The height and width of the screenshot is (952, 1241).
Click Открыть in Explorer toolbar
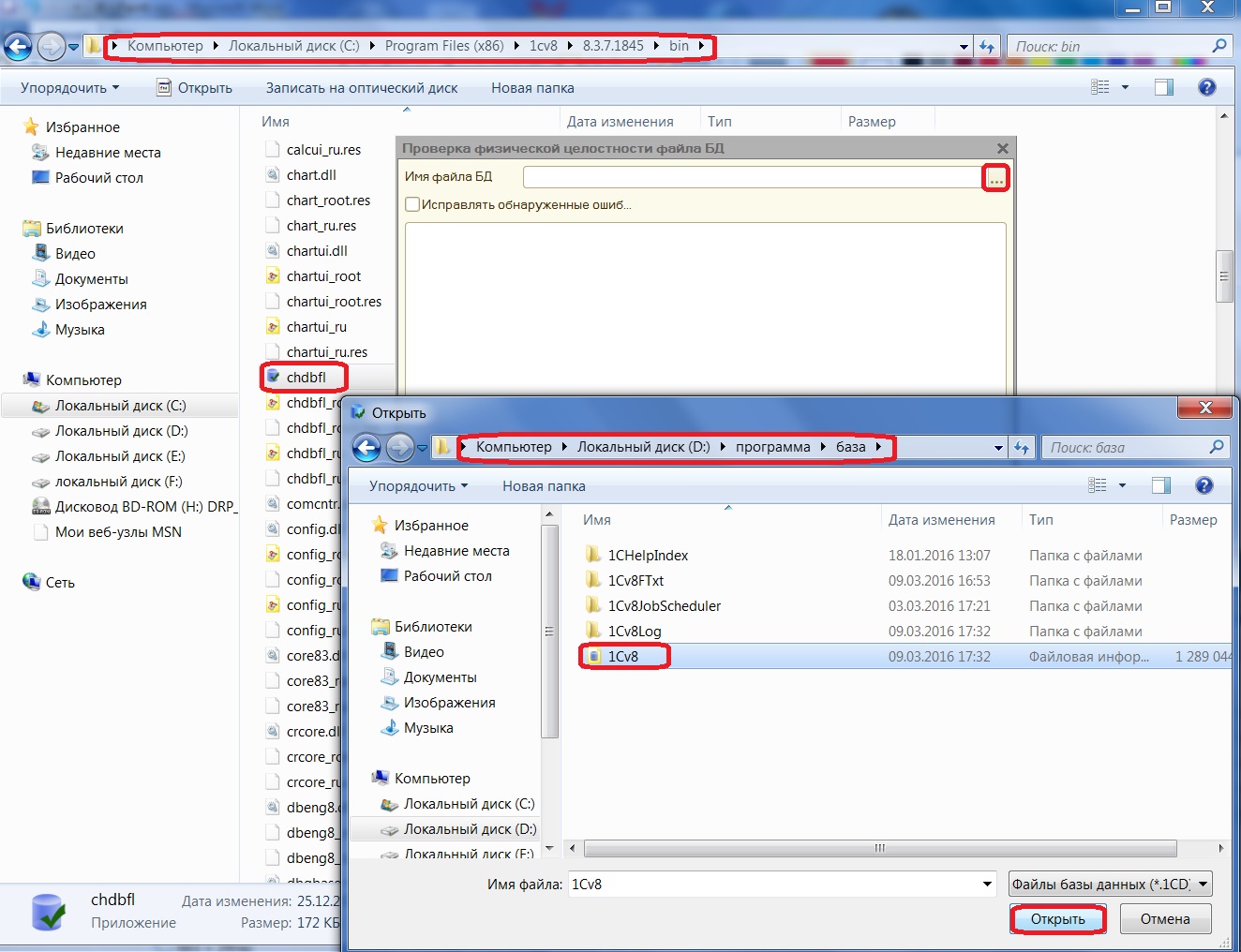pos(194,87)
